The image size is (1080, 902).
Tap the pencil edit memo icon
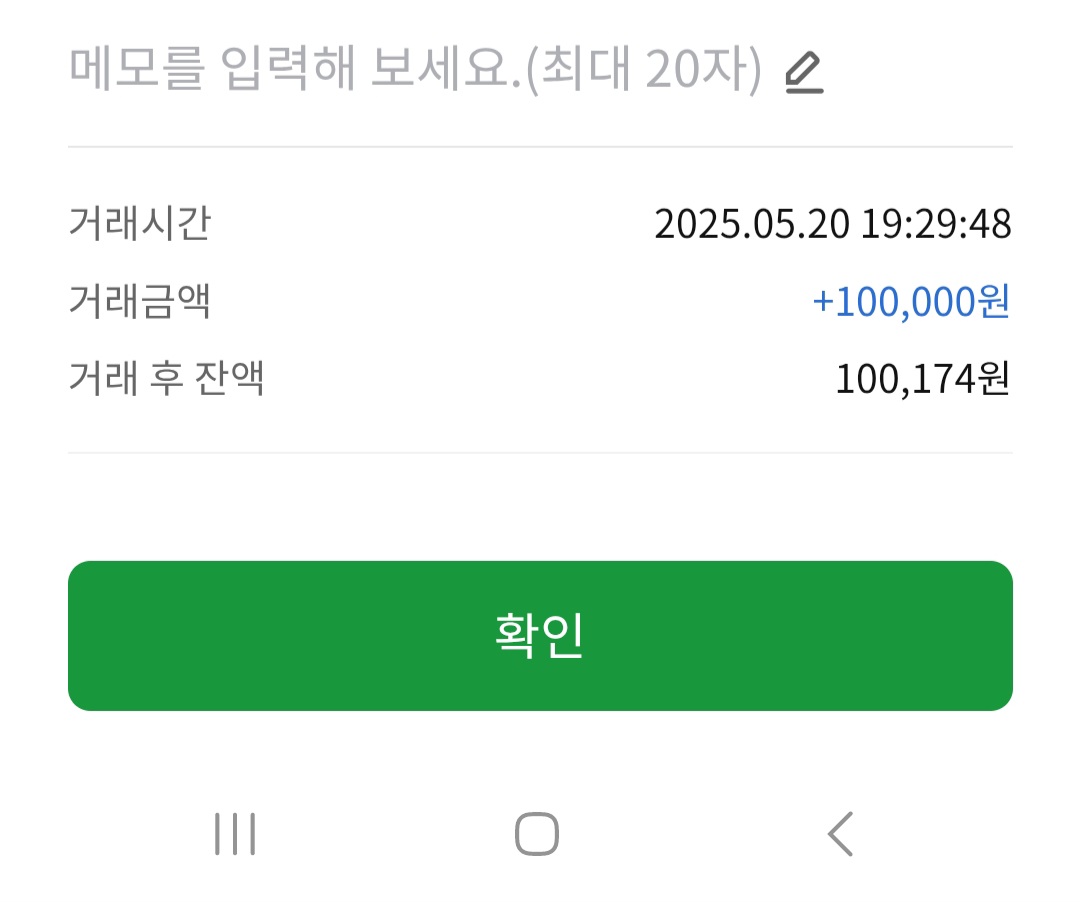(x=804, y=72)
